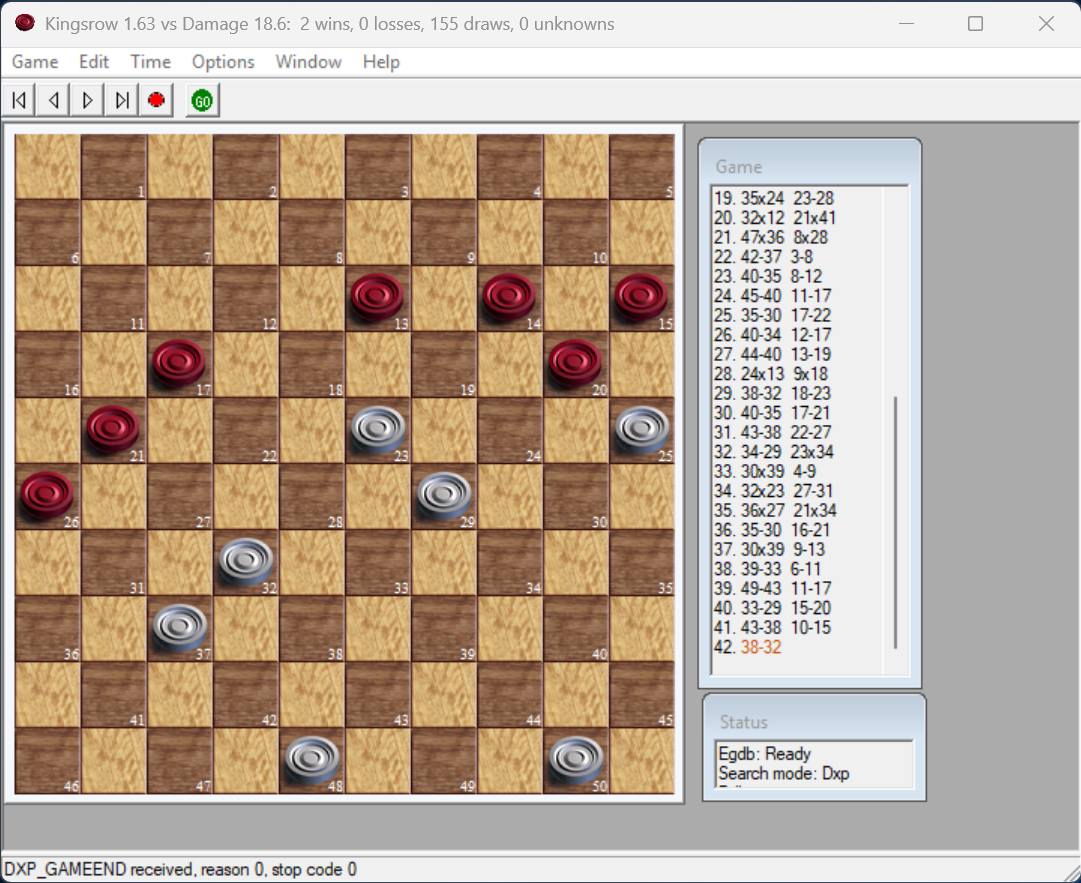
Task: Click black reply 23x34 on move 32
Action: (813, 452)
